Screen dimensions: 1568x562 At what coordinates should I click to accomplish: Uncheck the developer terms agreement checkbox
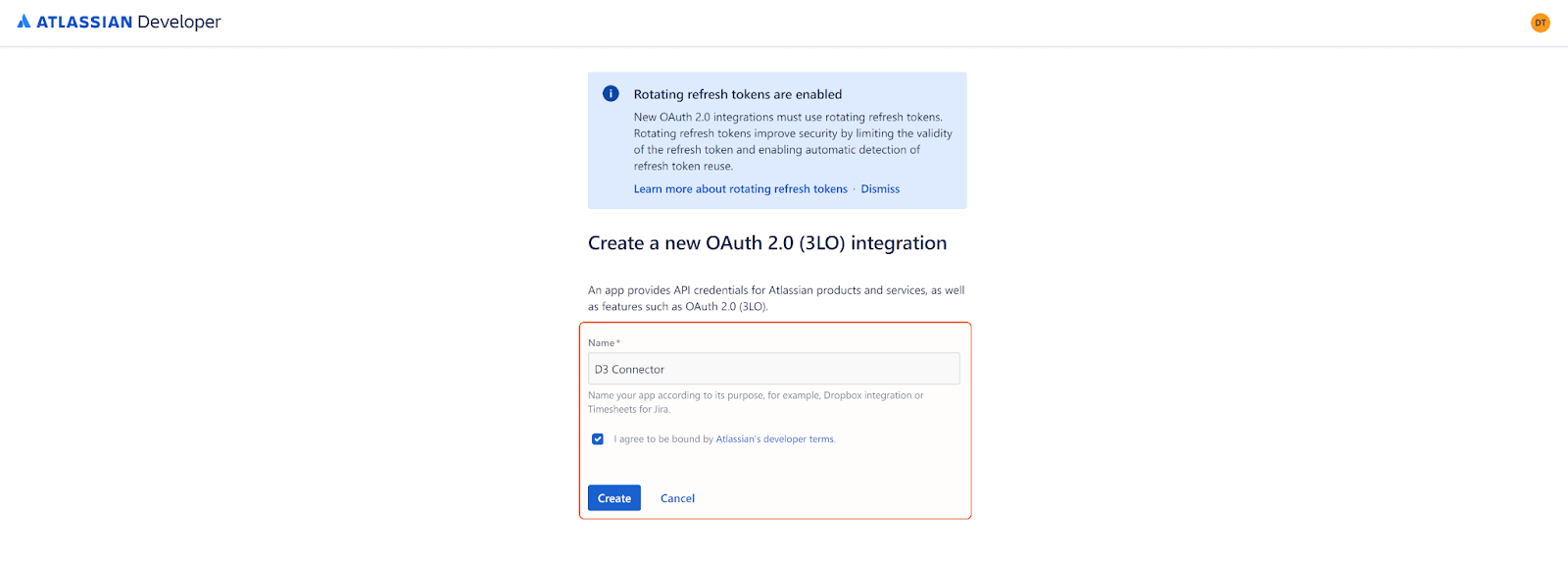tap(598, 439)
